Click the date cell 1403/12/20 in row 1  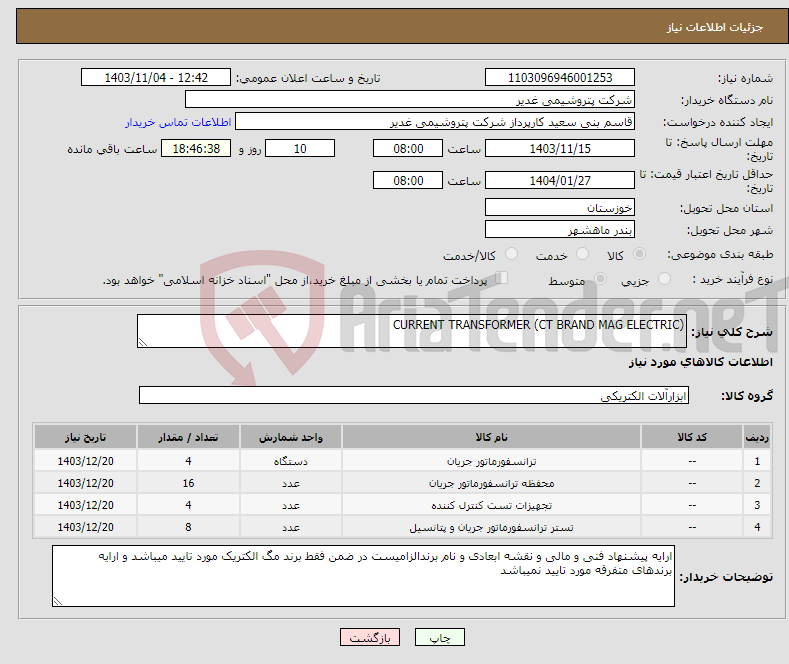click(x=86, y=461)
